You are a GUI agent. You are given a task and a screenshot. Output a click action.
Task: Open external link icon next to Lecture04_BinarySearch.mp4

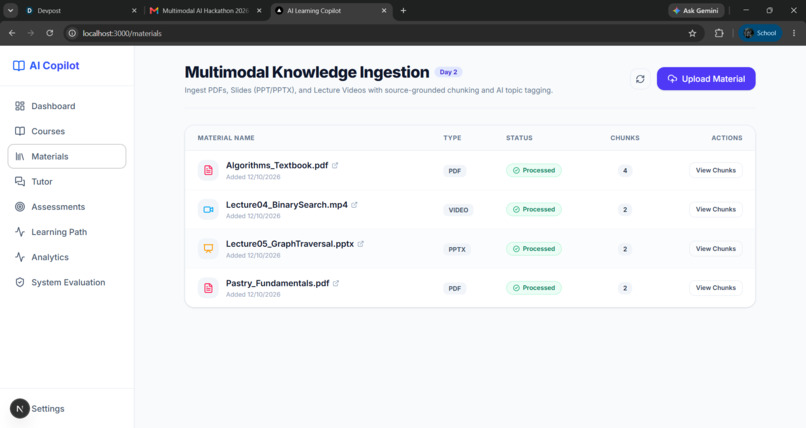coord(354,204)
